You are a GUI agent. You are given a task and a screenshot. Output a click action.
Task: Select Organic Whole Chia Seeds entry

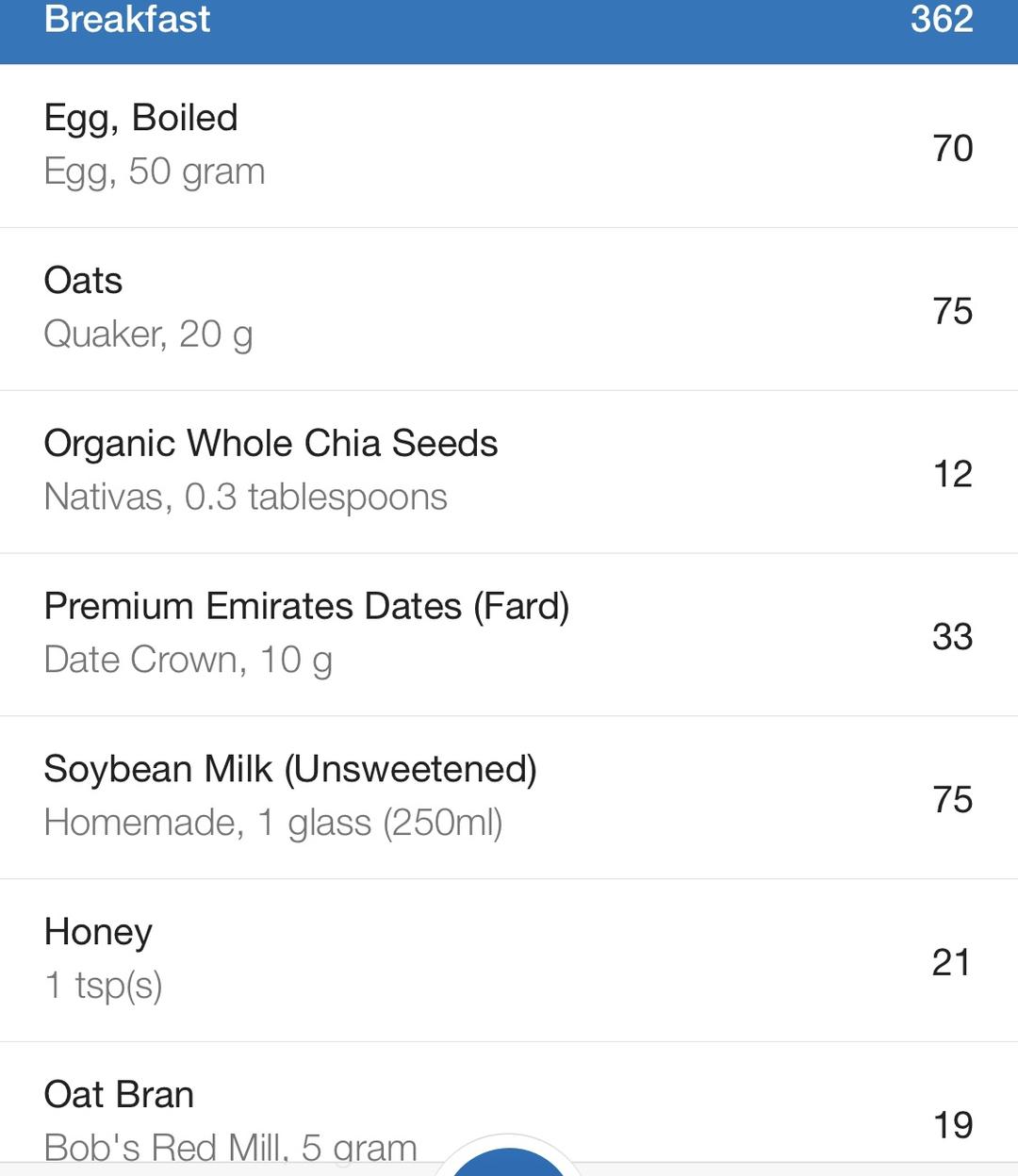tap(271, 444)
